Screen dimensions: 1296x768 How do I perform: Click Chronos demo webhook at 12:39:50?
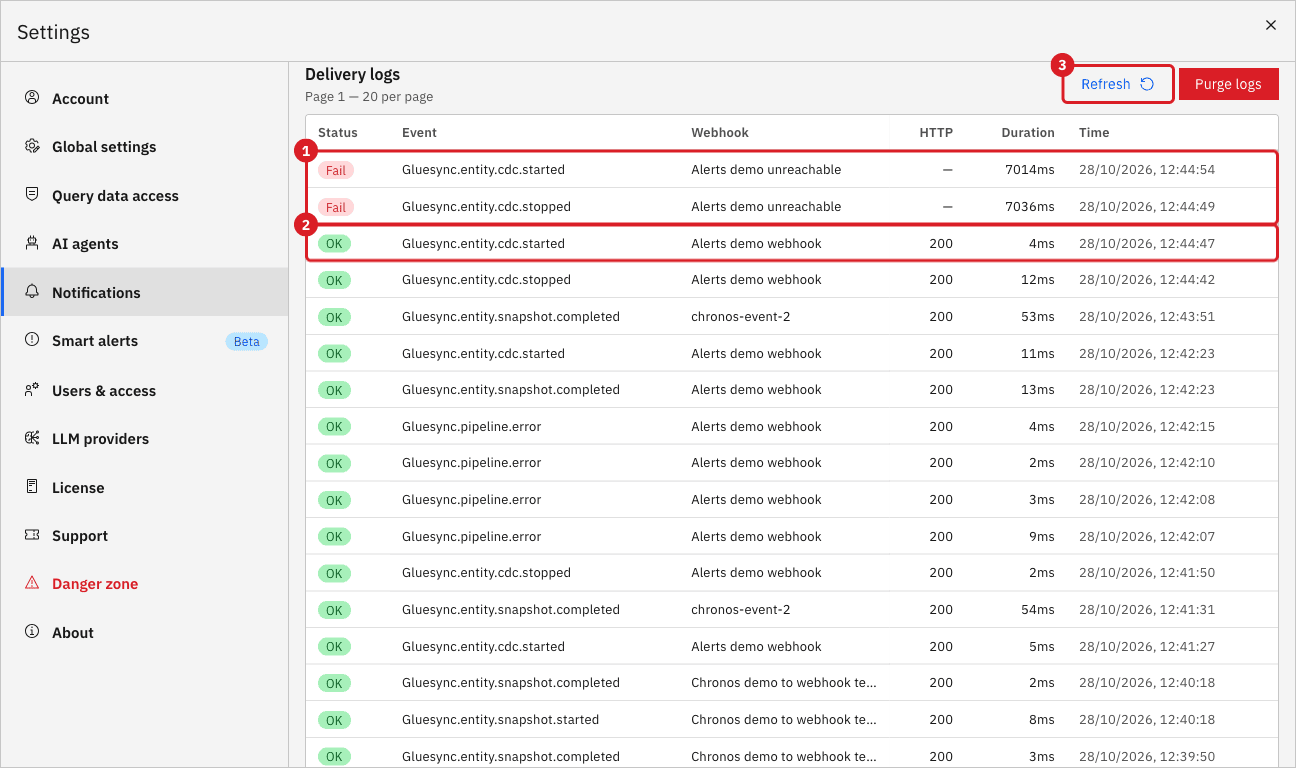tap(784, 756)
